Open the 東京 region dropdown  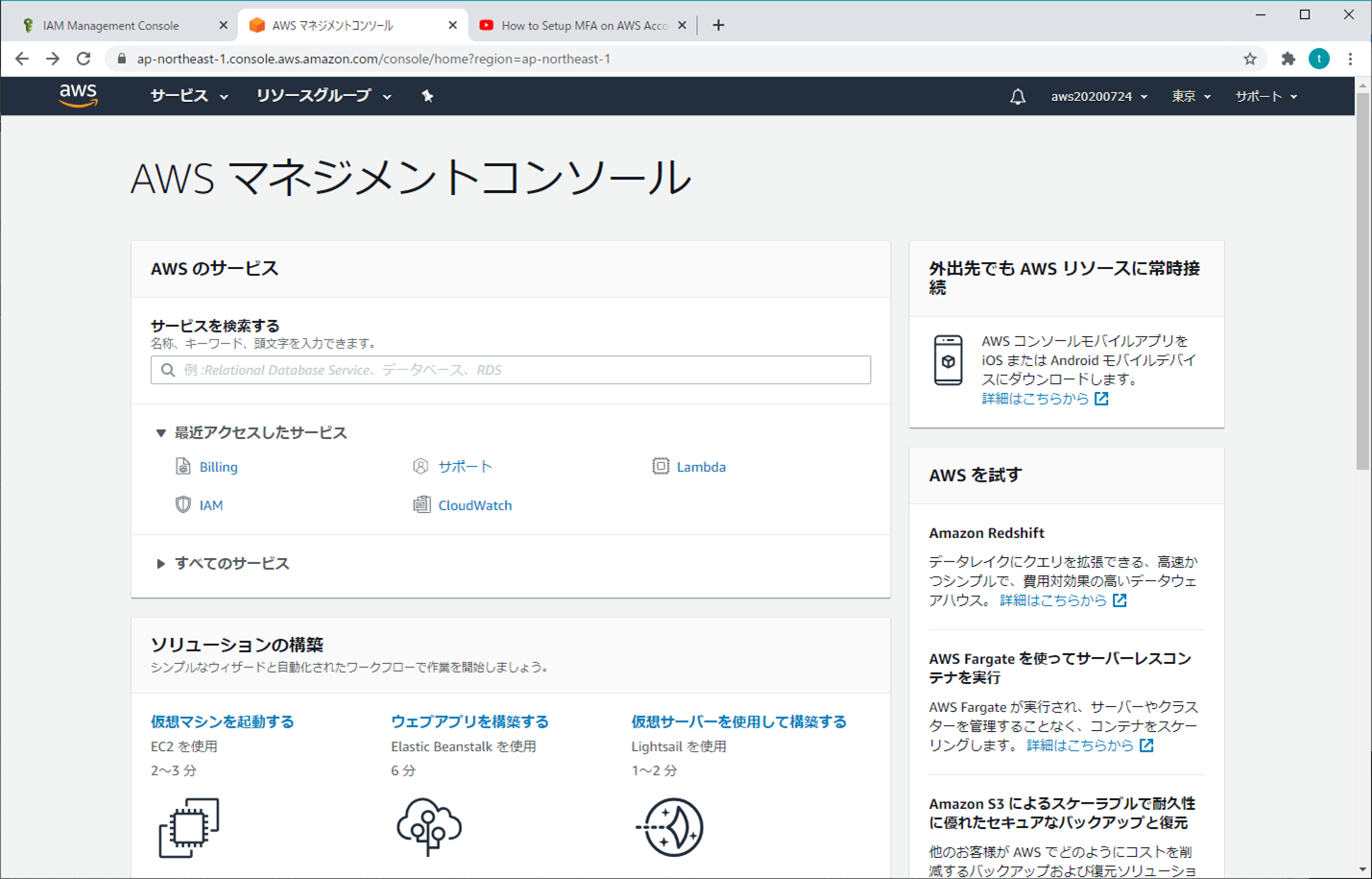coord(1191,96)
